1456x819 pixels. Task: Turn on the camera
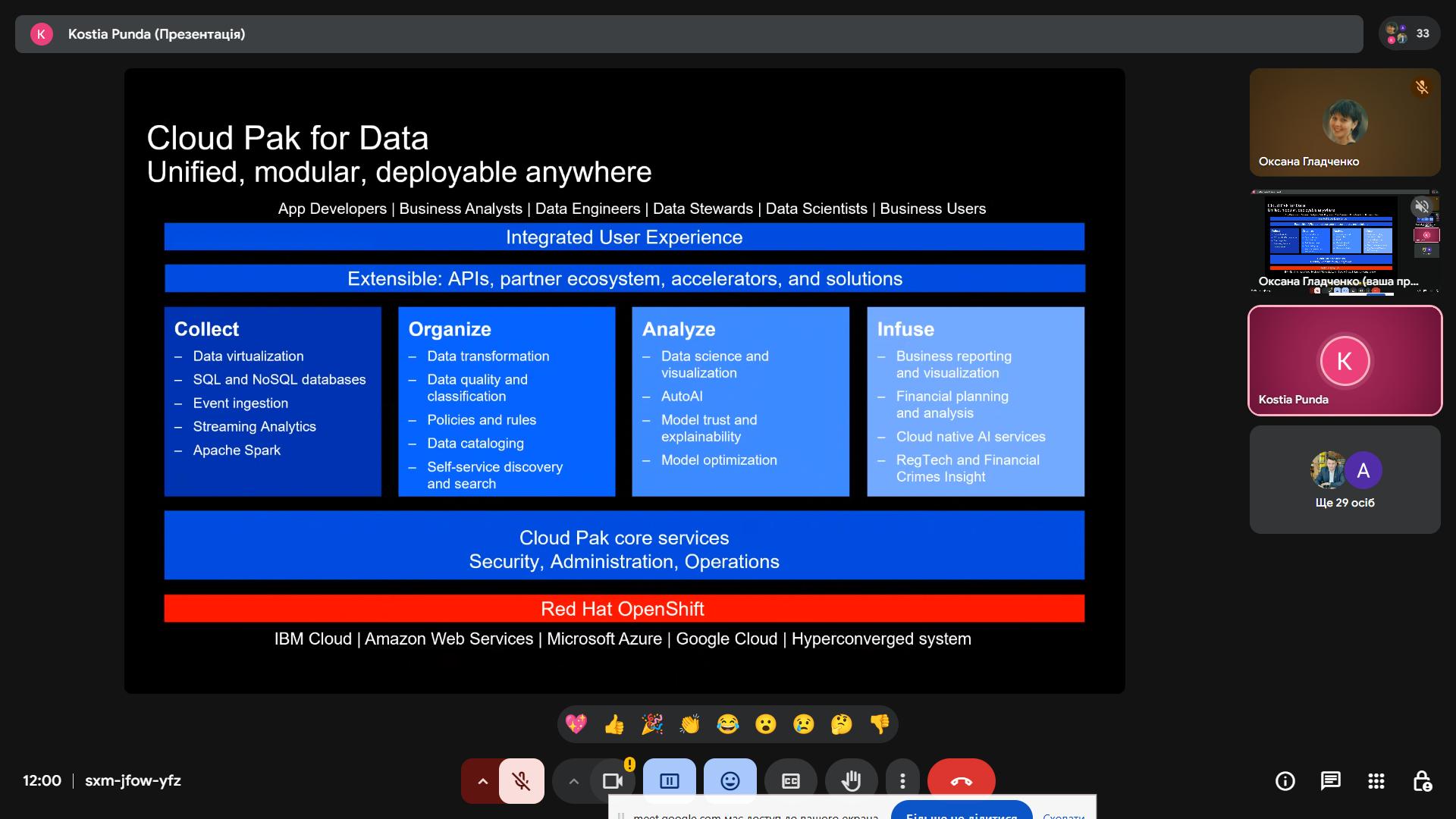coord(612,780)
